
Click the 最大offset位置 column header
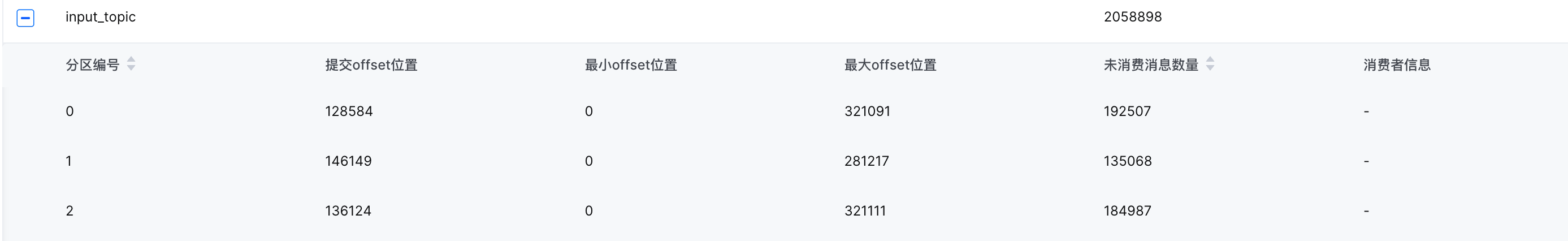pyautogui.click(x=890, y=64)
